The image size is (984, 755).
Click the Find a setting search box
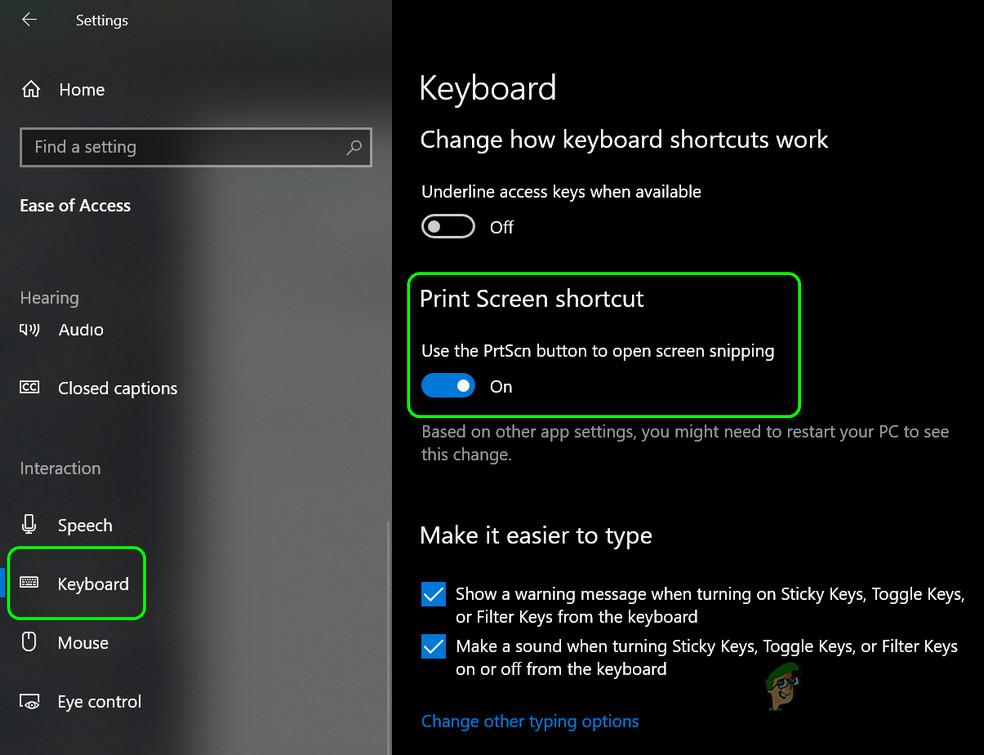180,147
